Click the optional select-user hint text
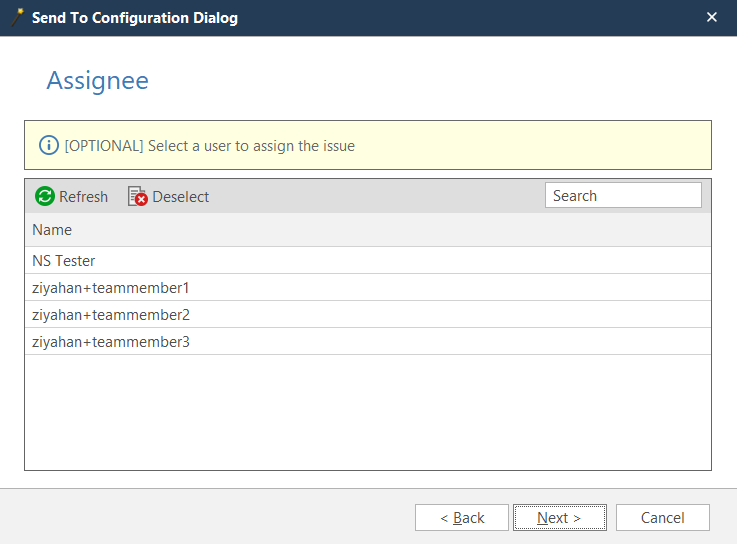Screen dimensions: 737x544 209,146
